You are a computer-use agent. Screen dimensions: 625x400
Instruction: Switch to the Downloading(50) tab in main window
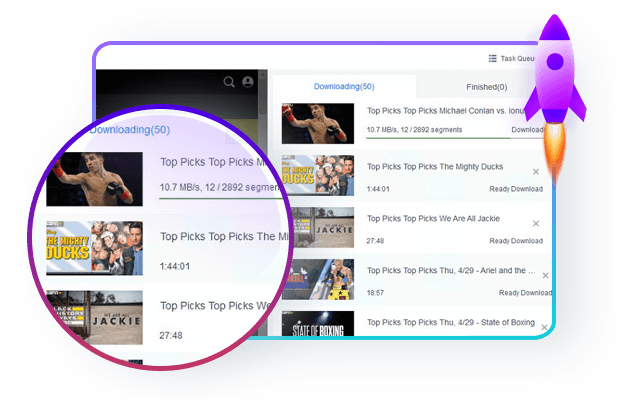(344, 86)
